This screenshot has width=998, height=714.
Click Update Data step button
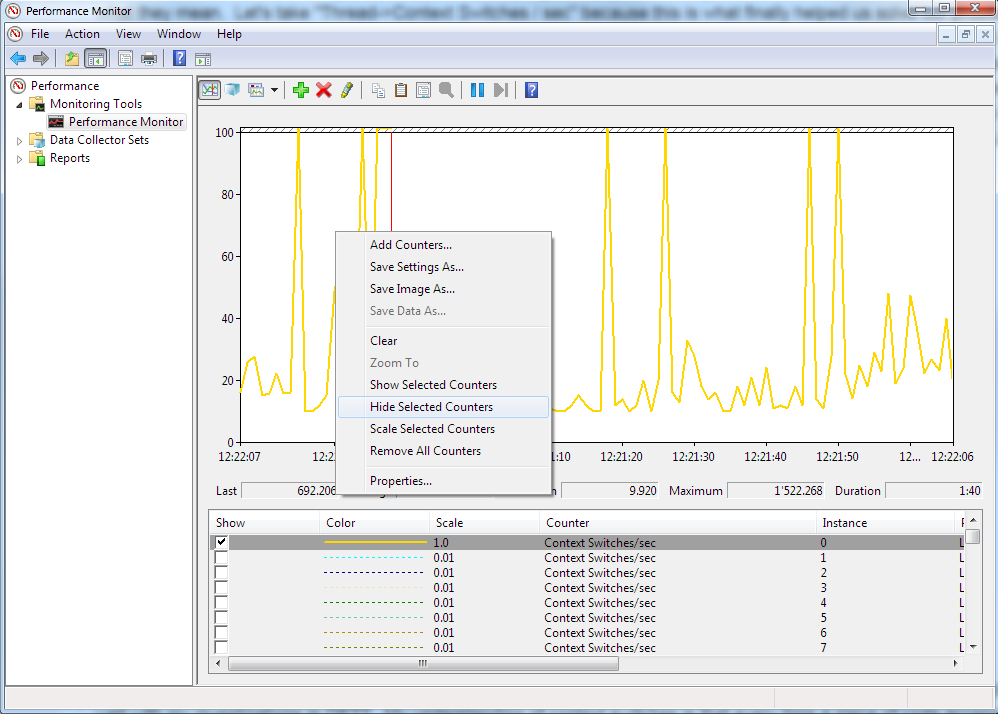tap(501, 90)
